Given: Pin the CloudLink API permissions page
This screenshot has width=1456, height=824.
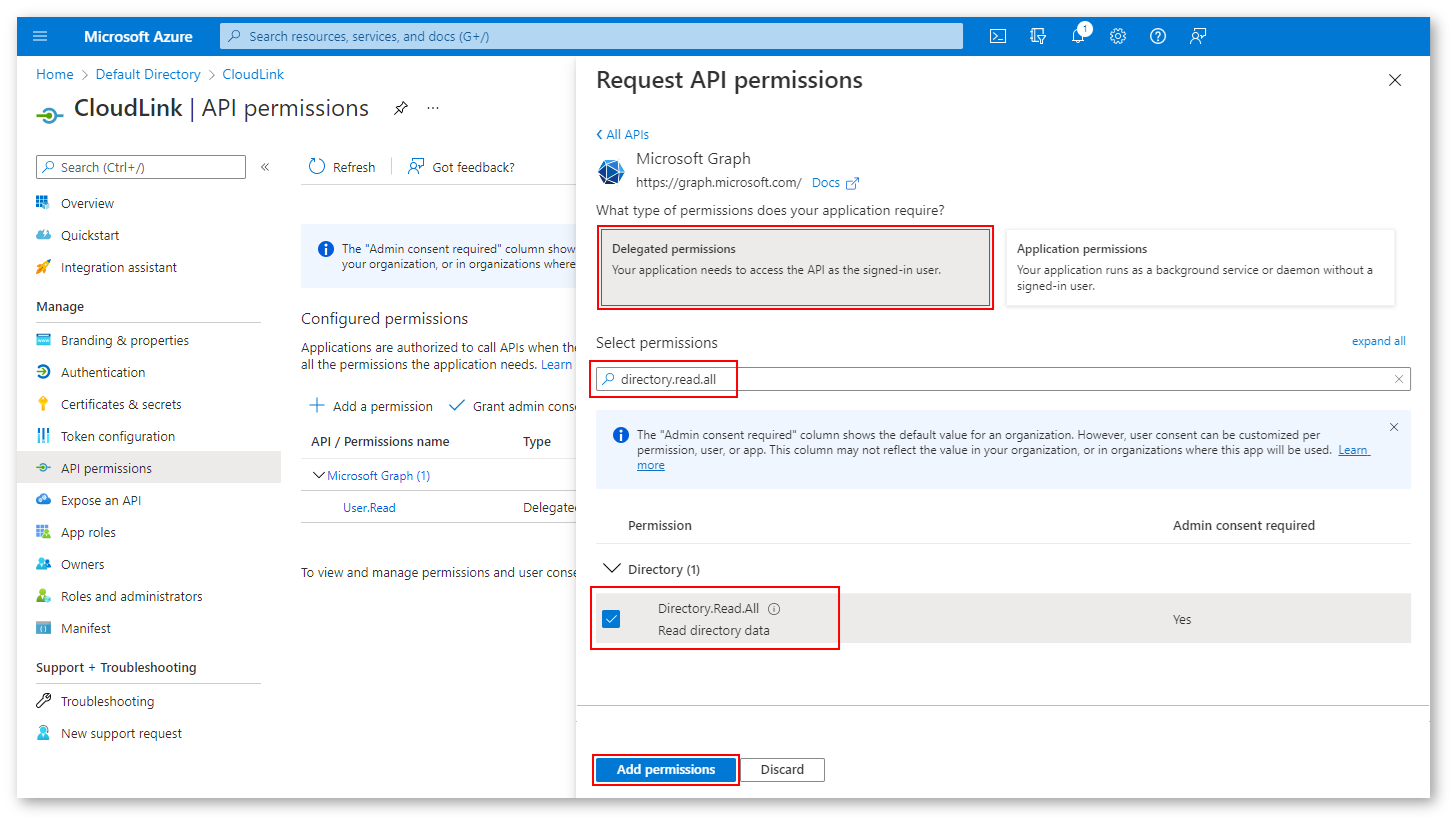Looking at the screenshot, I should 401,108.
